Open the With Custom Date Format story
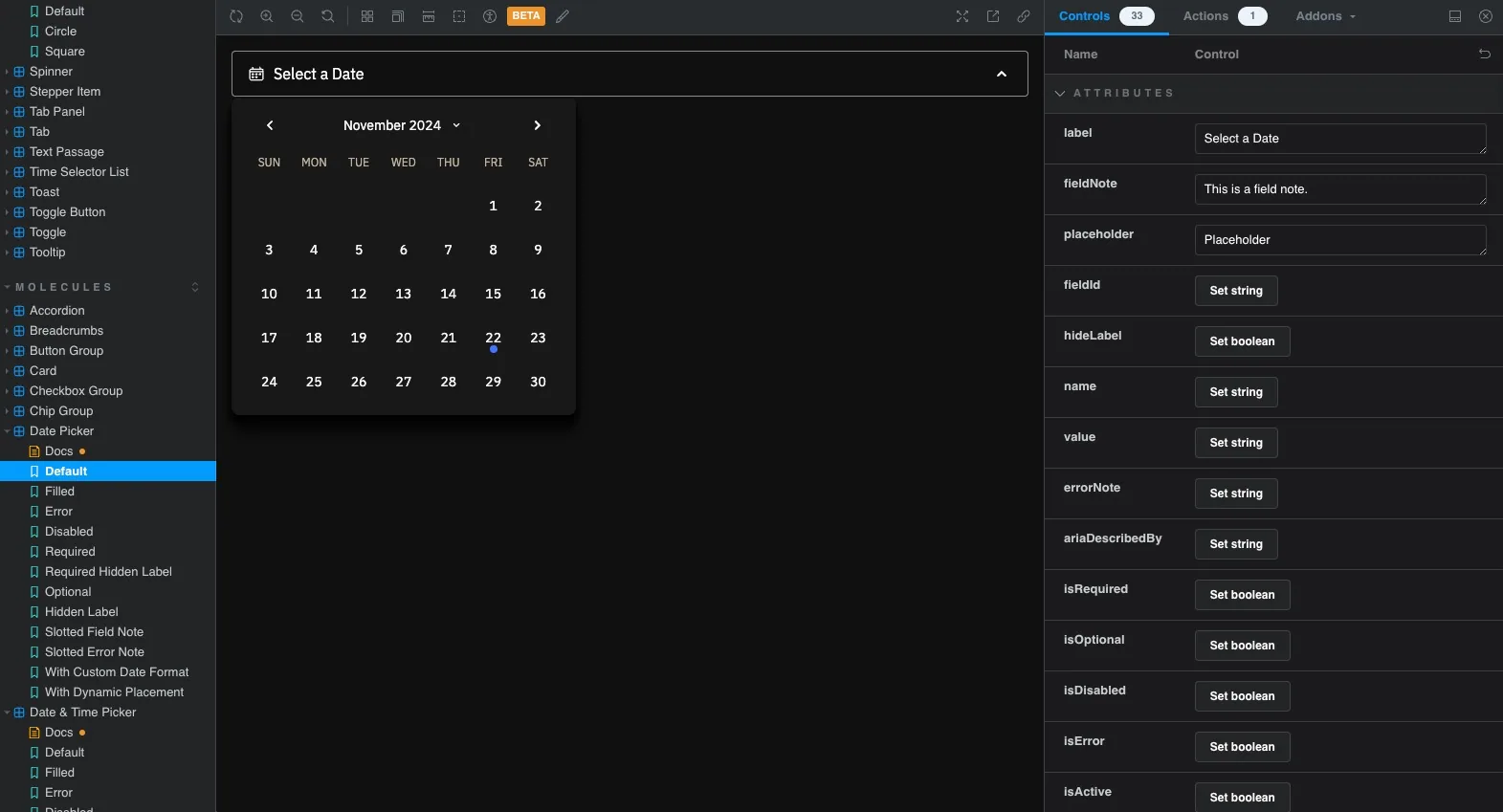 coord(117,672)
